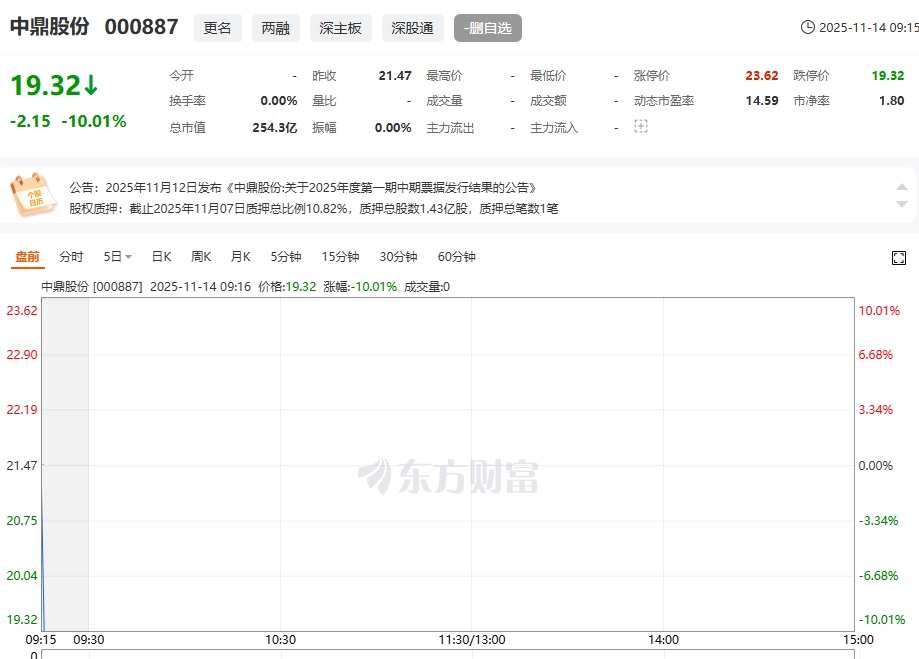Switch to the 5分钟 chart tab
919x659 pixels.
(285, 257)
